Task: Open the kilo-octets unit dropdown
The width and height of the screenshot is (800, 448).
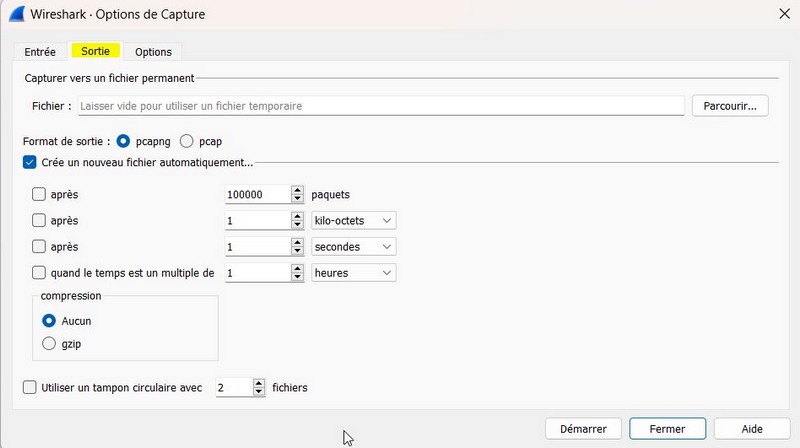Action: 354,220
